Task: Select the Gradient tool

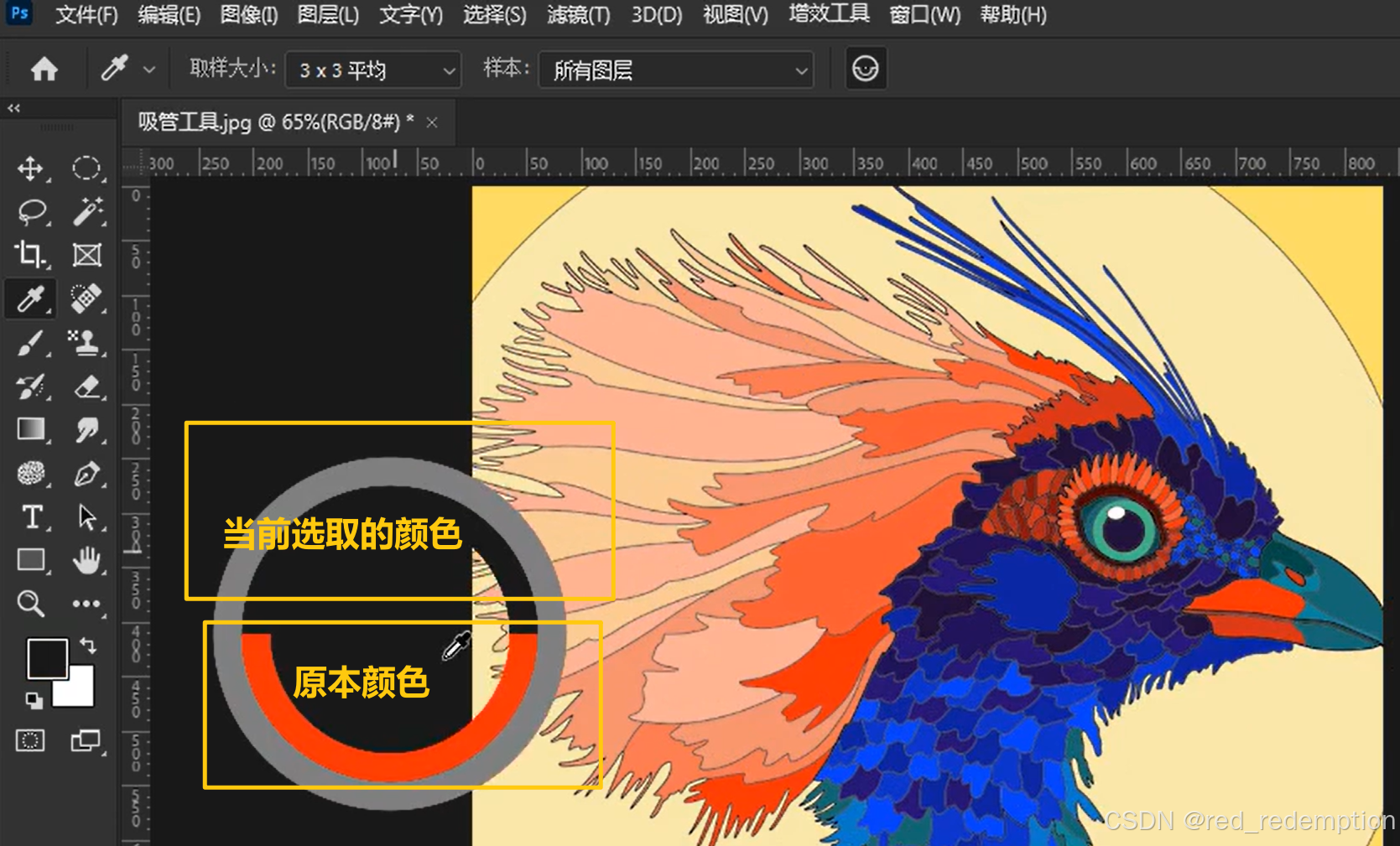Action: 31,429
